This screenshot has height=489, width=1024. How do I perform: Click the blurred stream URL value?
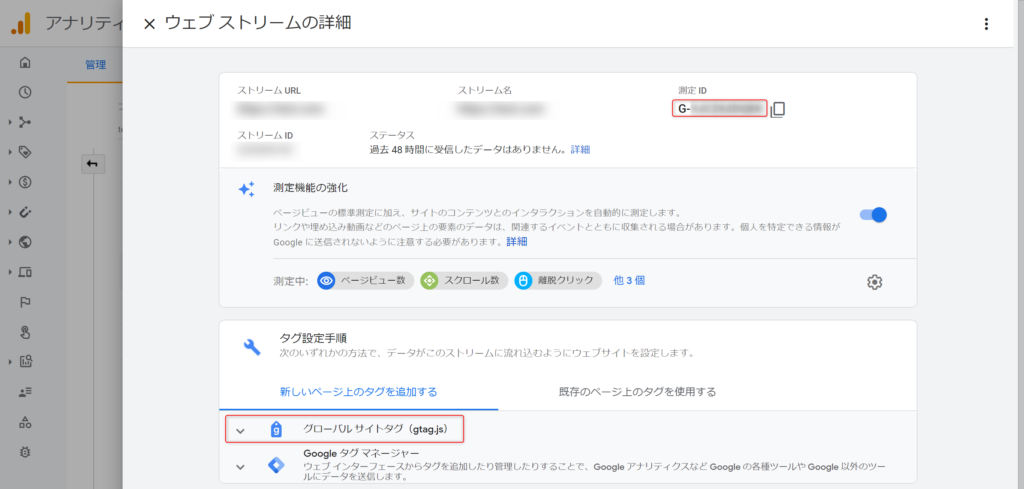[x=281, y=109]
